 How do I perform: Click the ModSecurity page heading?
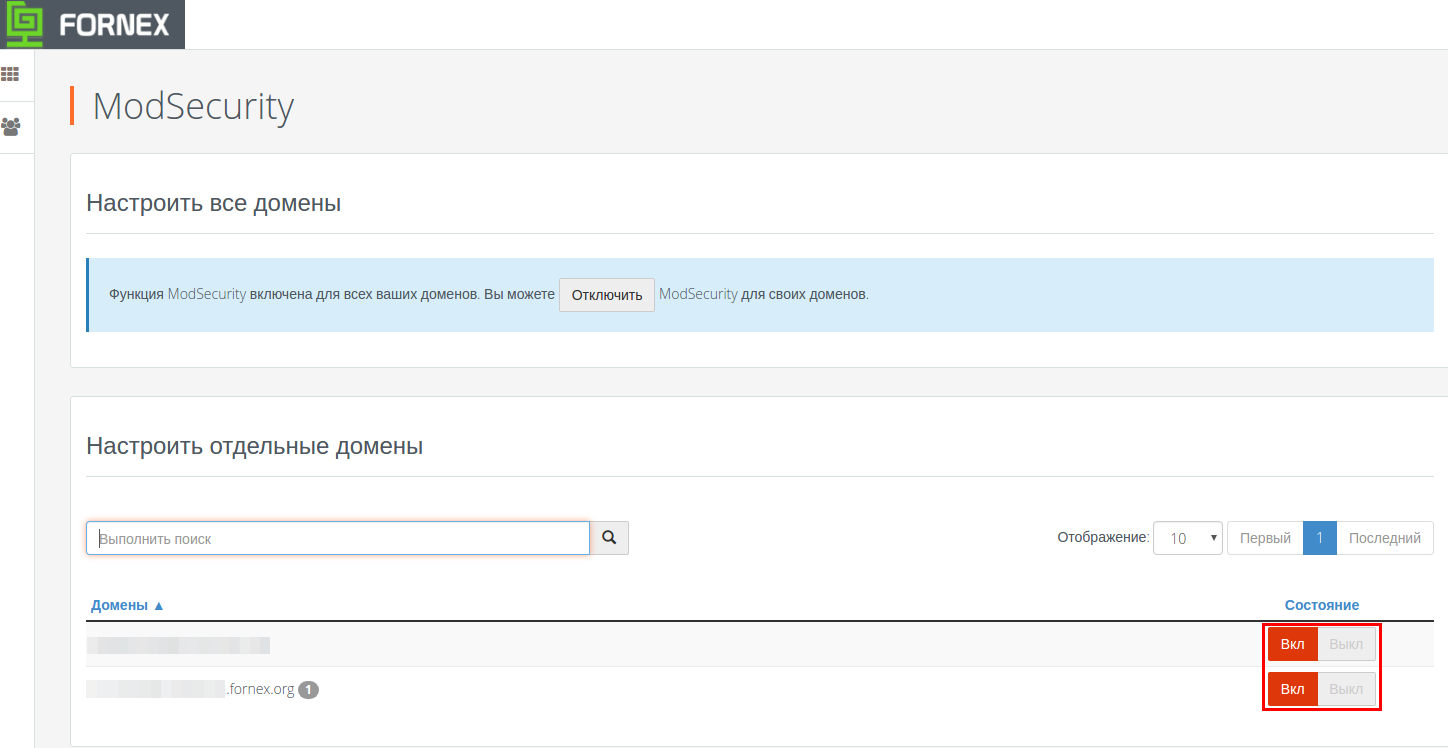[x=193, y=106]
